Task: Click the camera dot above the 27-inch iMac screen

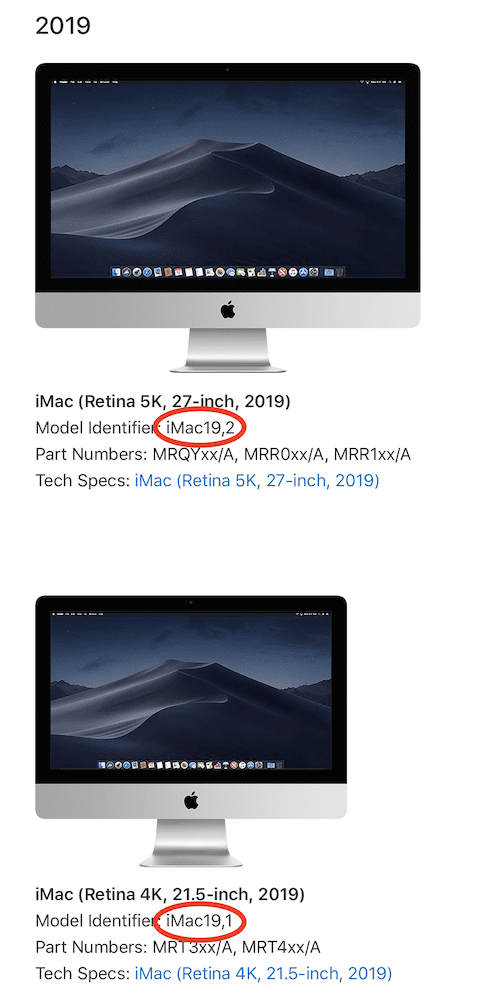Action: click(x=227, y=69)
